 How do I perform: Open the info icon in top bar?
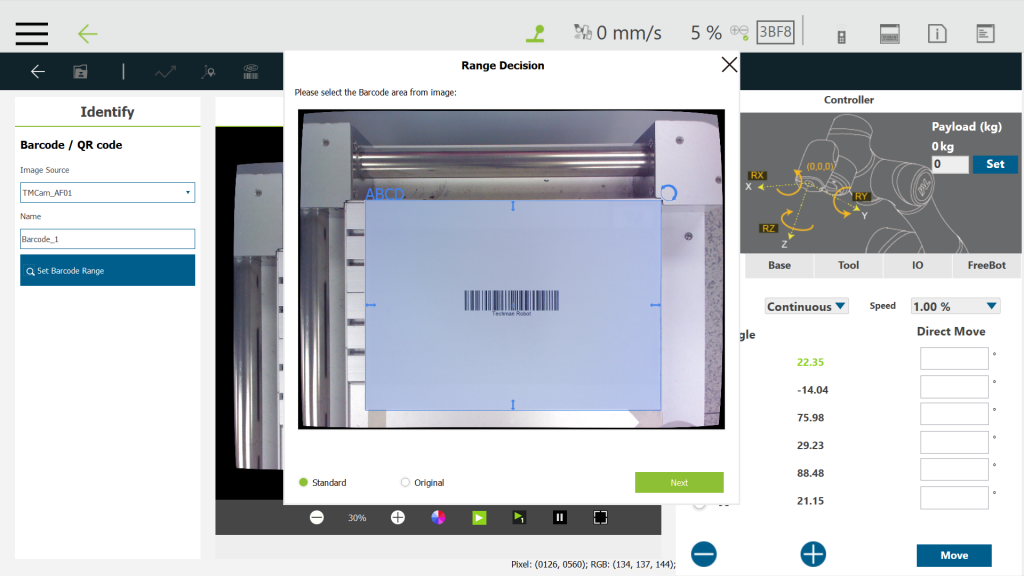[937, 34]
